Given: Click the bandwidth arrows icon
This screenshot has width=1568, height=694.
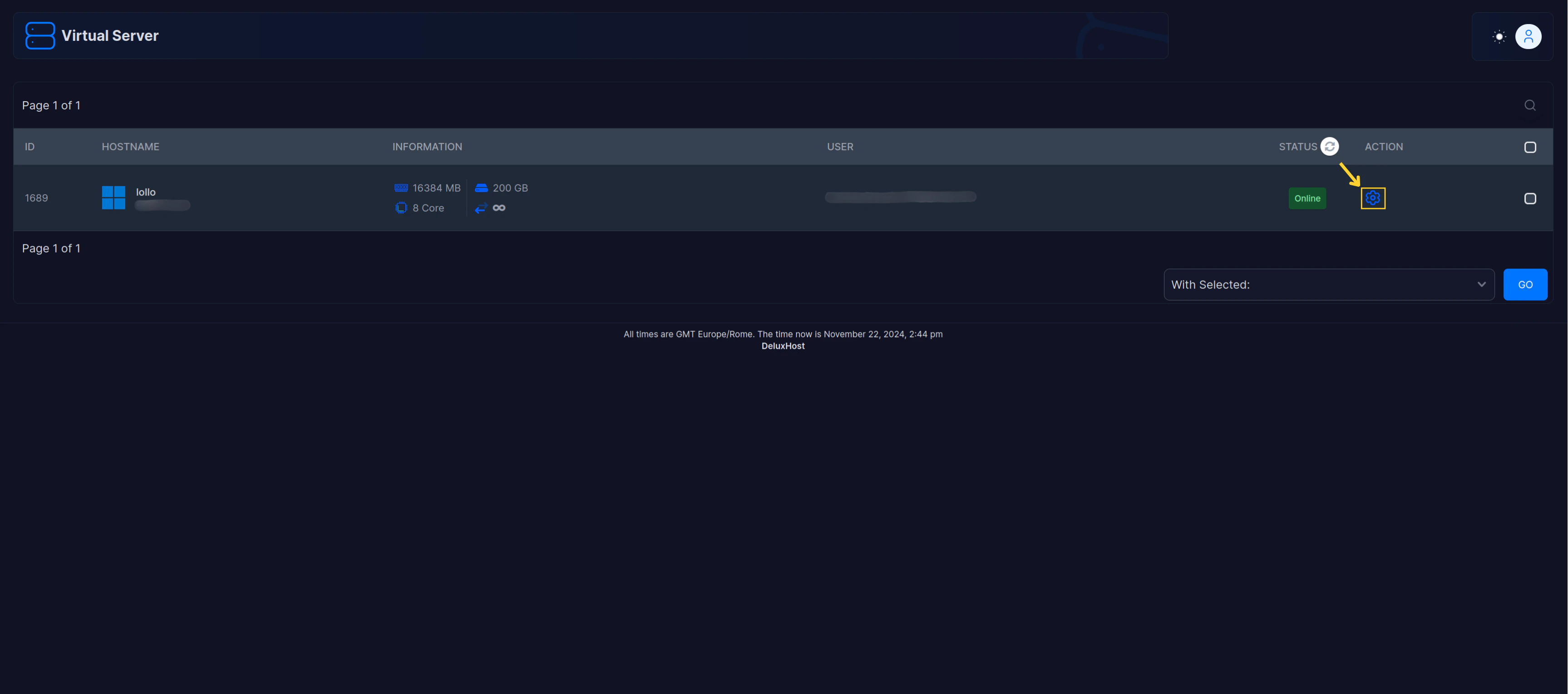Looking at the screenshot, I should coord(481,208).
